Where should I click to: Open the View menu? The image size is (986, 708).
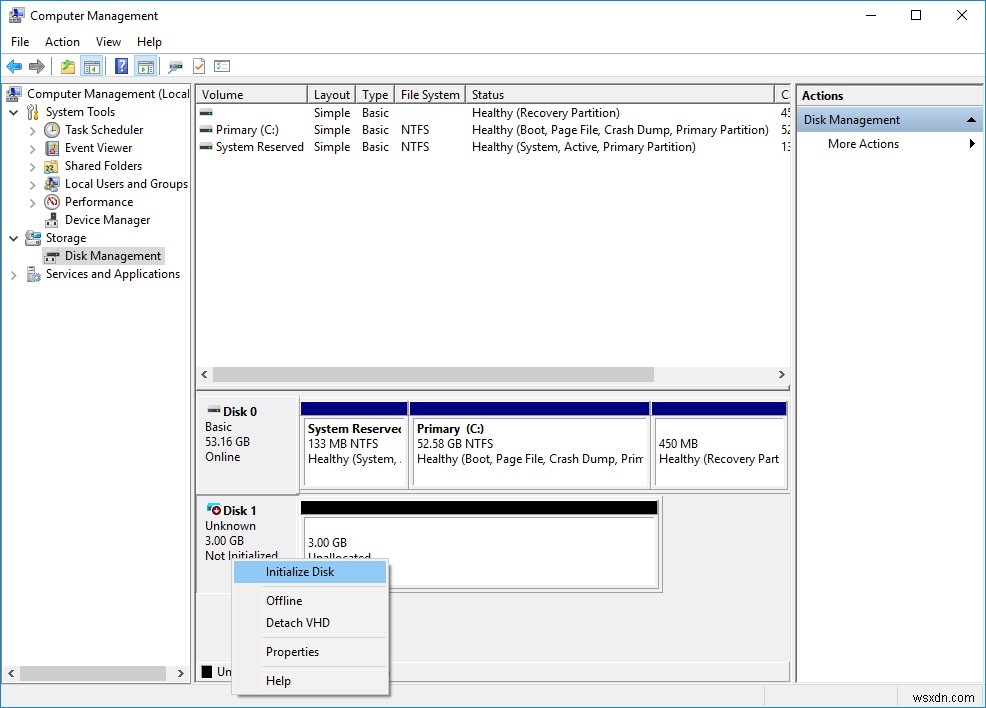click(x=108, y=41)
